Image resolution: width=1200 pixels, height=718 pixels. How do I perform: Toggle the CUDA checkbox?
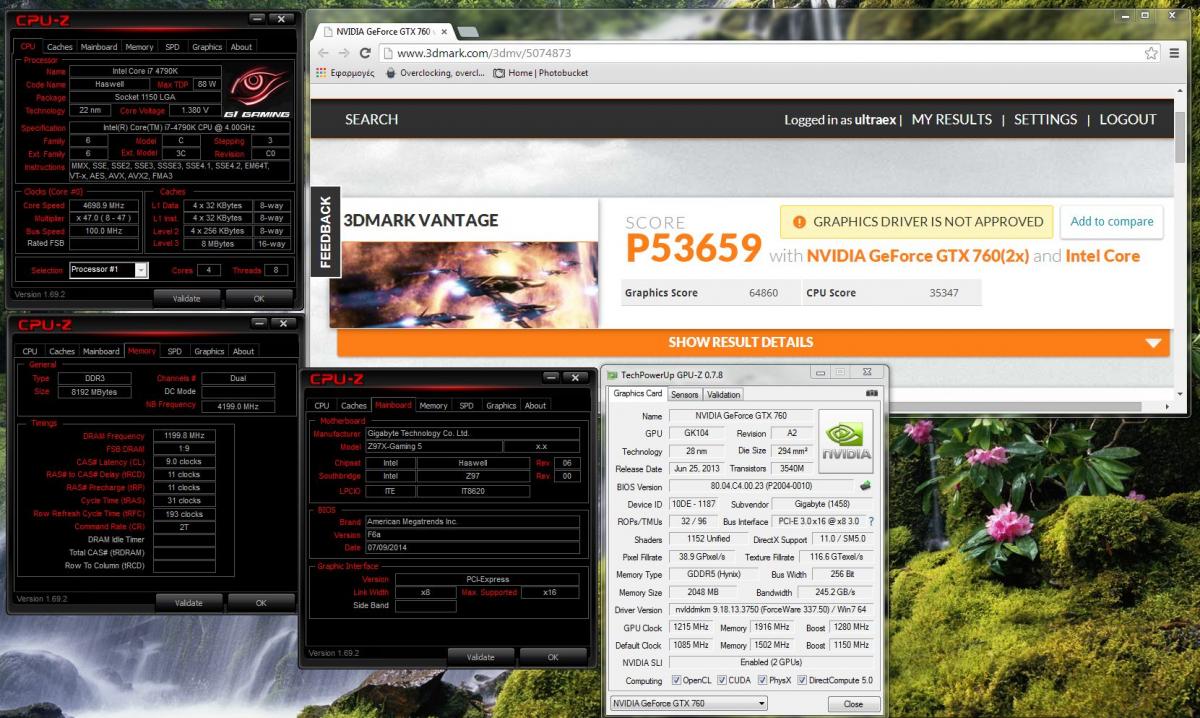[x=721, y=680]
